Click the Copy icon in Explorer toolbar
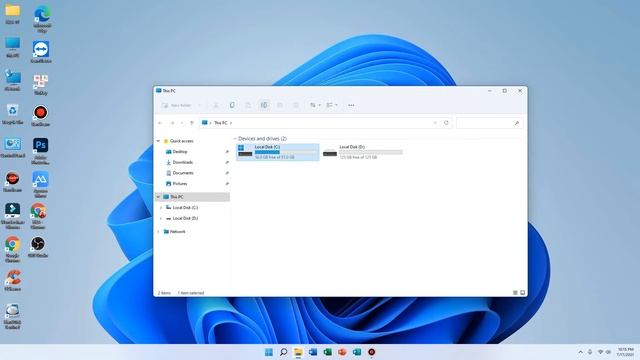Image resolution: width=640 pixels, height=360 pixels. tap(232, 105)
